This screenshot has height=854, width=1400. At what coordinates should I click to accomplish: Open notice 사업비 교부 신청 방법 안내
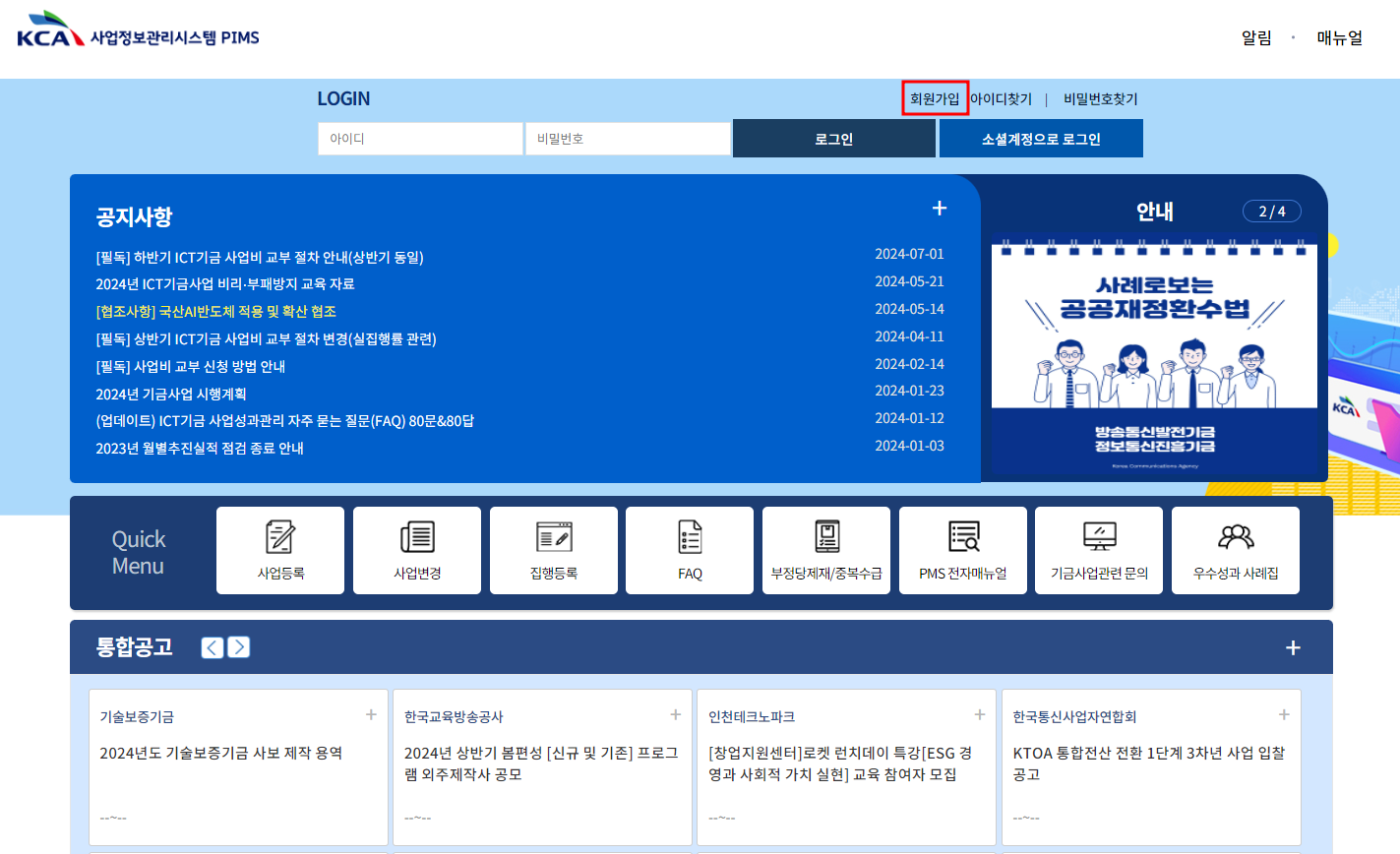click(x=191, y=367)
